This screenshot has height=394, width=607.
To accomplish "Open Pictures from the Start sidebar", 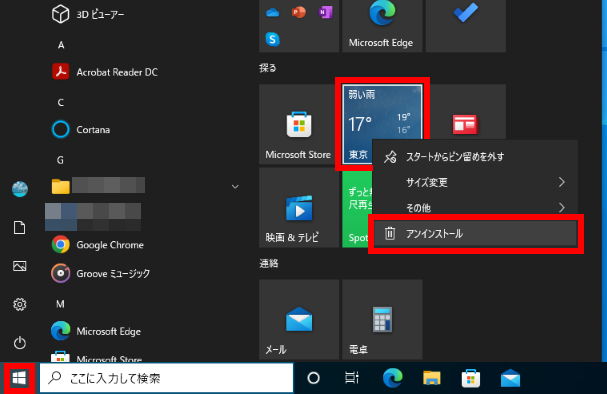I will click(20, 266).
